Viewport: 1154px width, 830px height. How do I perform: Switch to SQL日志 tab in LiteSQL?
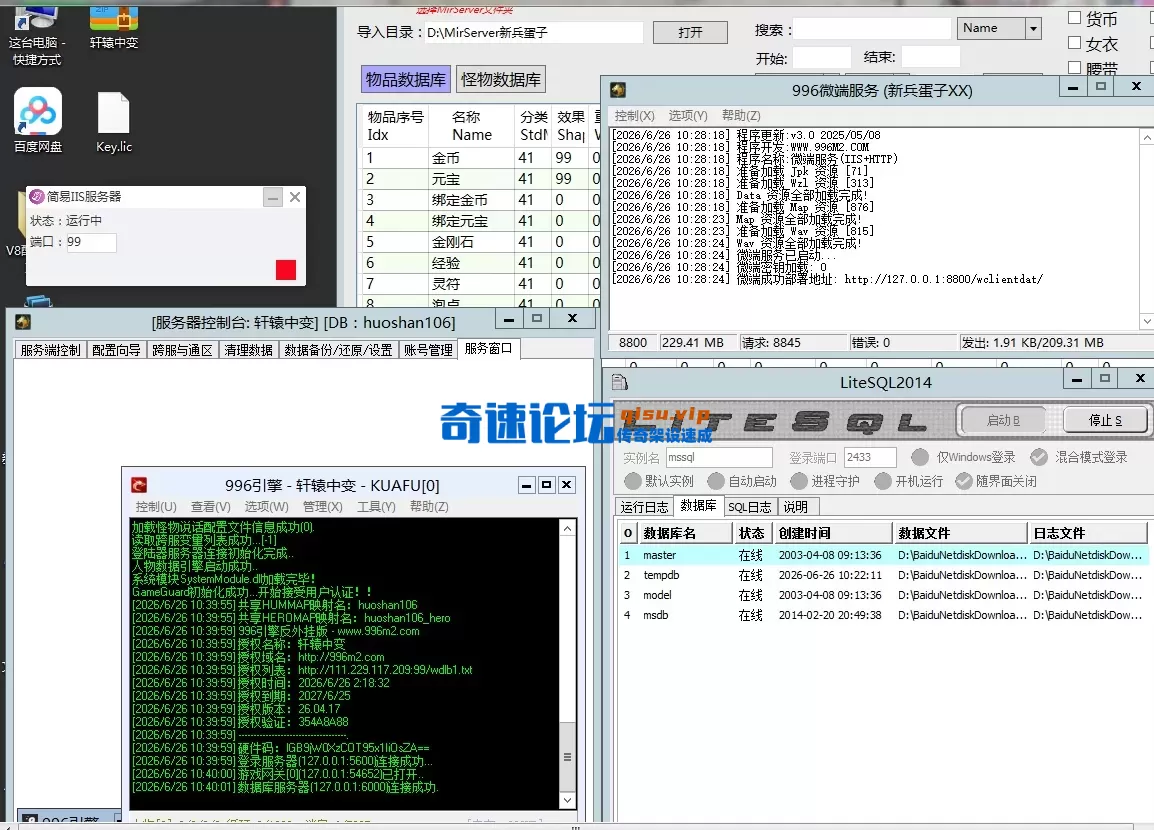pyautogui.click(x=749, y=507)
